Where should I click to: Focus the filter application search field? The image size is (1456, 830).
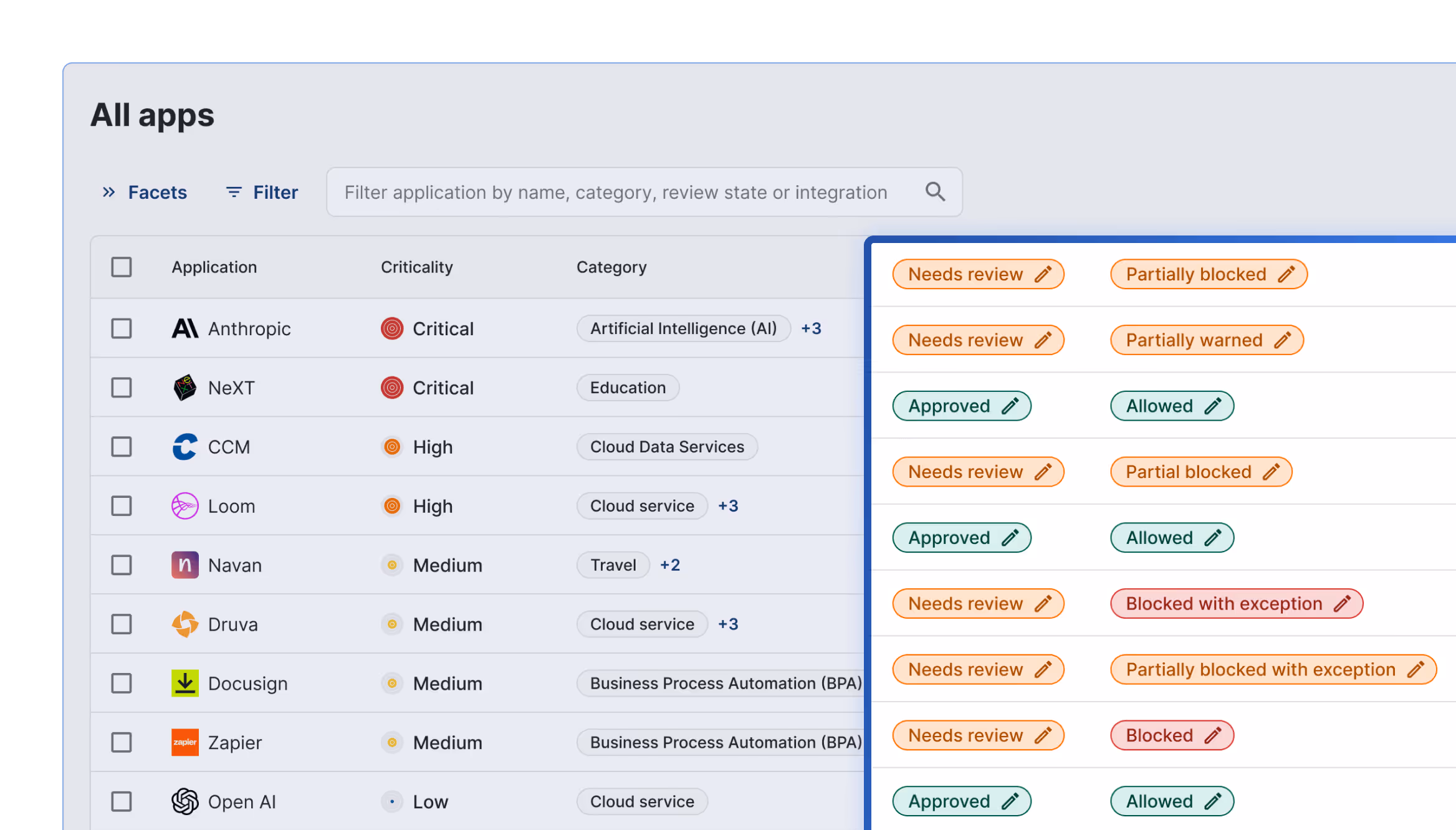(644, 192)
